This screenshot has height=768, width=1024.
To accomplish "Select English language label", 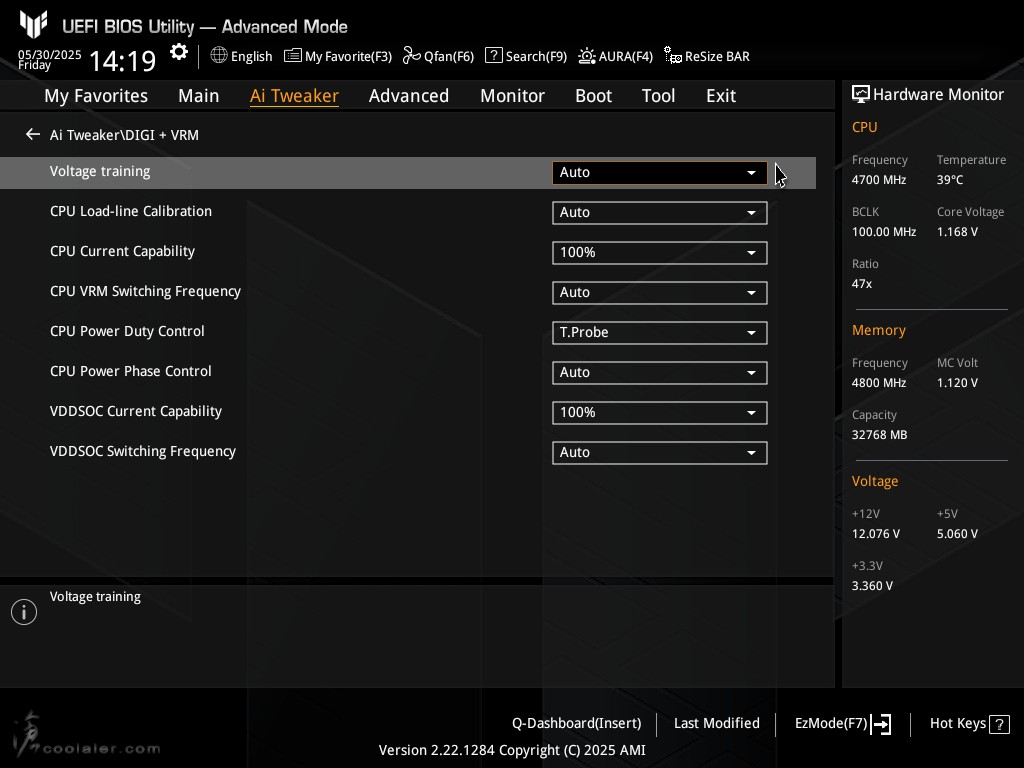I will (x=251, y=57).
